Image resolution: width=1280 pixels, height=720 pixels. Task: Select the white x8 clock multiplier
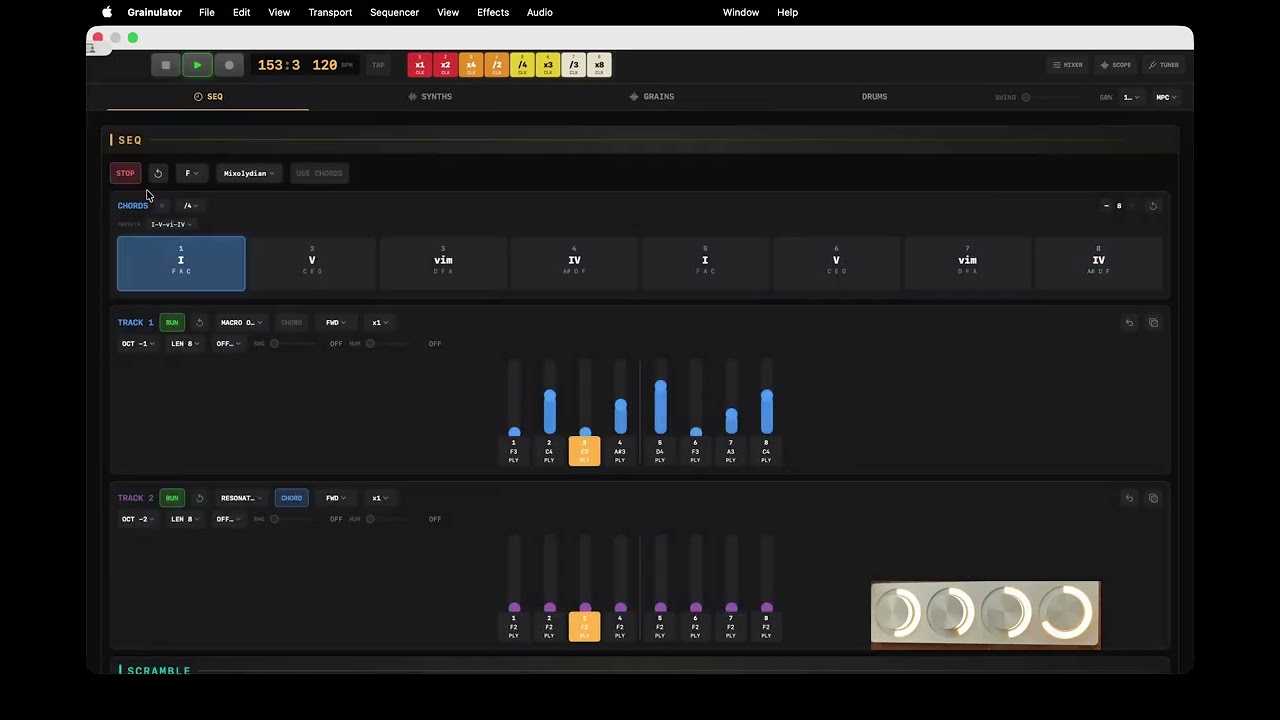click(599, 65)
